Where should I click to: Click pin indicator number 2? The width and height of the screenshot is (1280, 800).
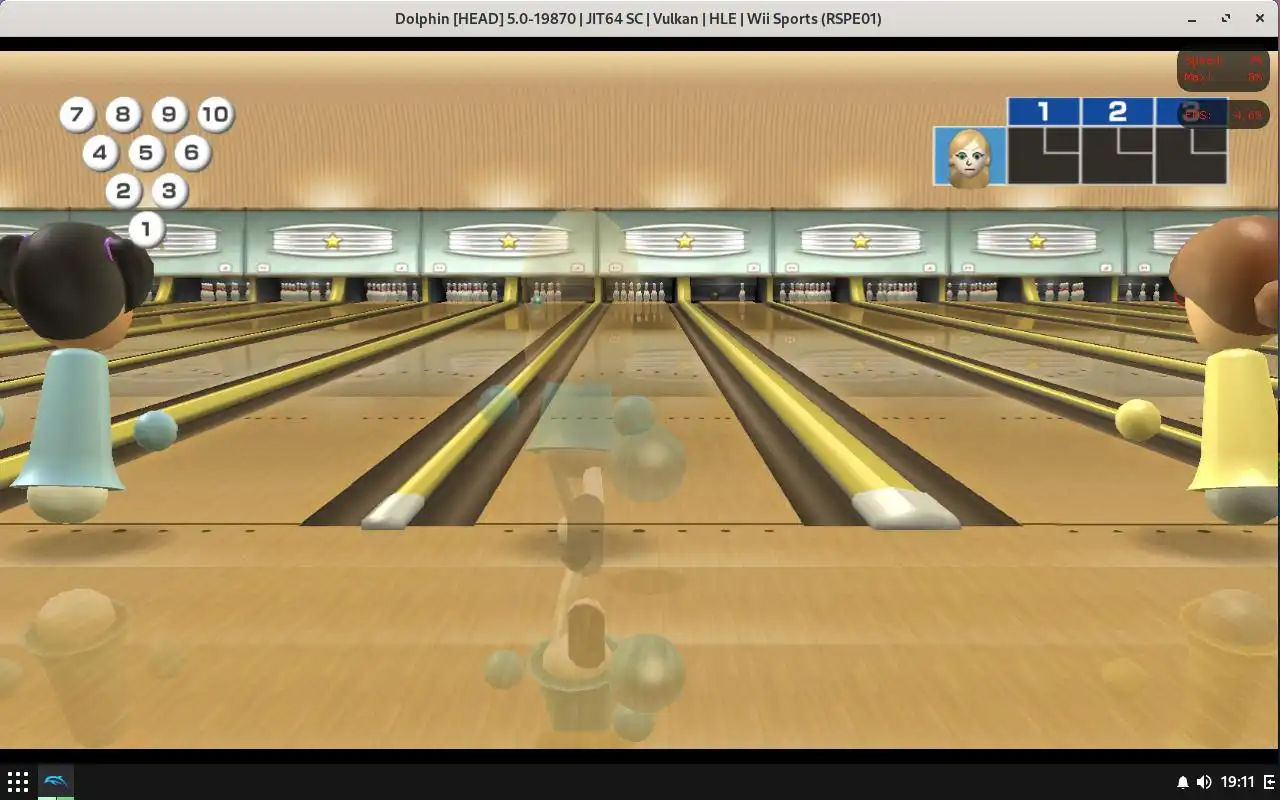pos(123,191)
